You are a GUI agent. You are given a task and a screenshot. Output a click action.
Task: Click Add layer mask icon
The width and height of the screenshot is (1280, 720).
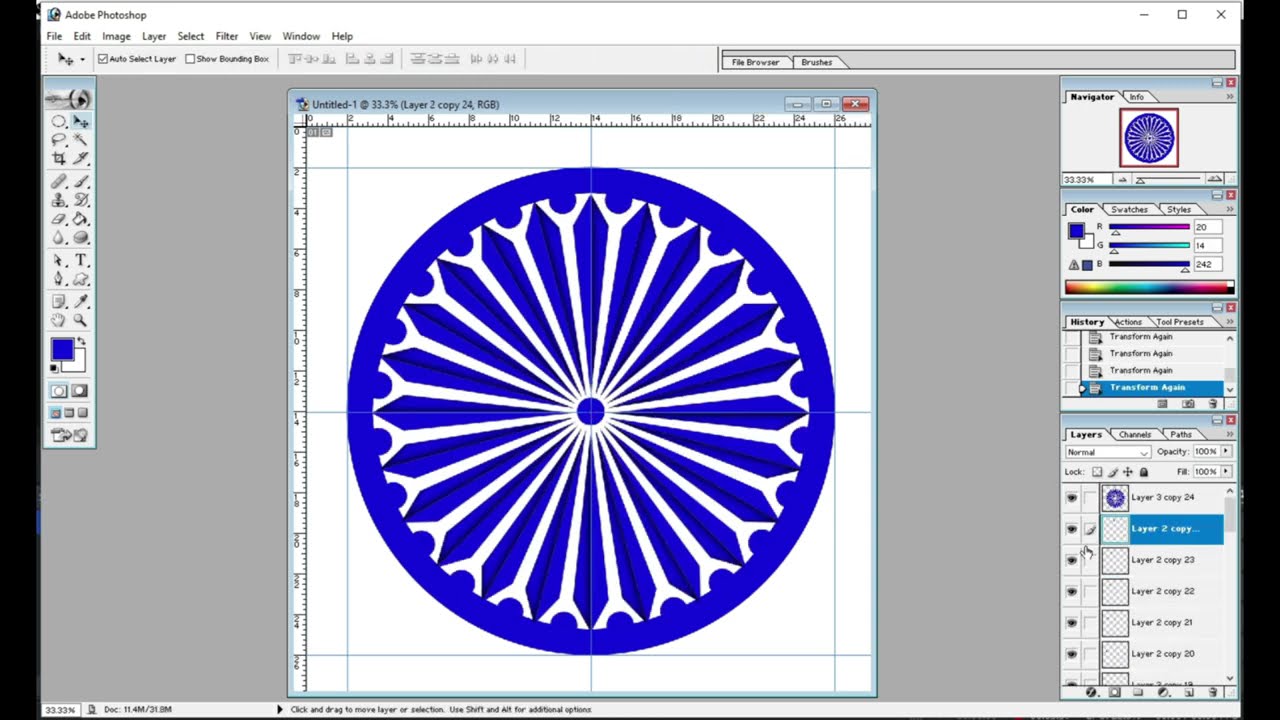tap(1115, 692)
